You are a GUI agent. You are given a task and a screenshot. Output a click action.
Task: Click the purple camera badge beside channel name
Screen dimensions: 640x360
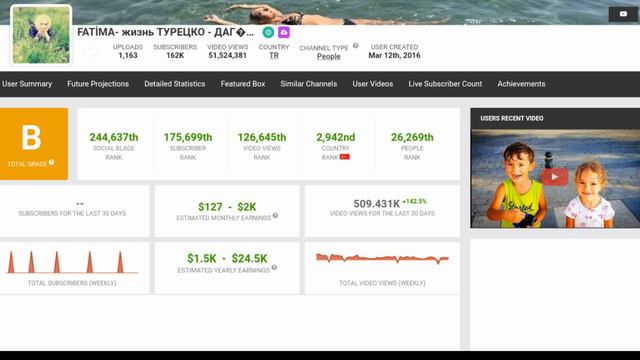click(x=284, y=32)
